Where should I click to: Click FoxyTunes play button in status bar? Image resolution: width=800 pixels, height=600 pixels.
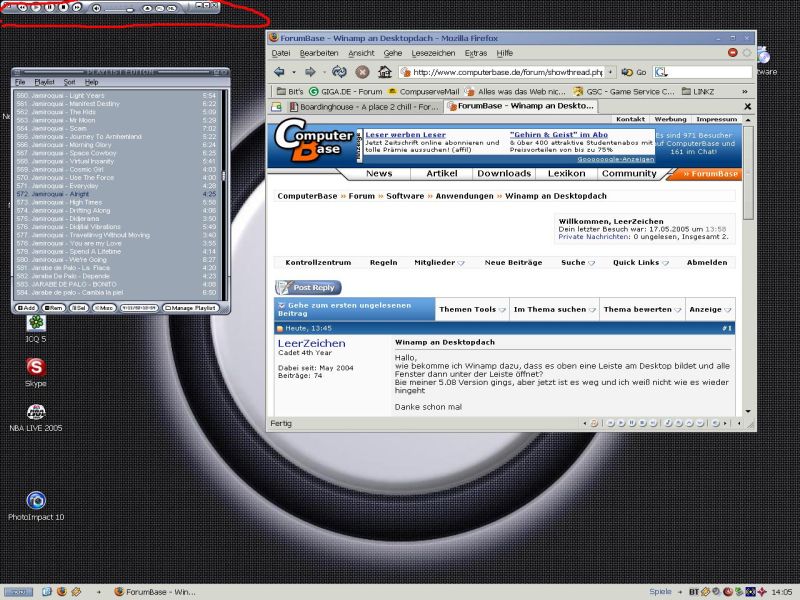coord(621,423)
